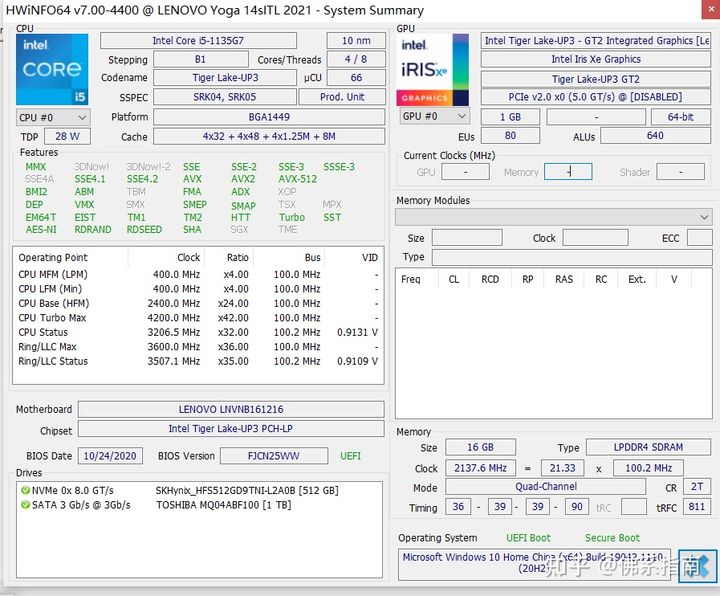Click the Intel Iris Xe Graphics name field

click(x=595, y=59)
